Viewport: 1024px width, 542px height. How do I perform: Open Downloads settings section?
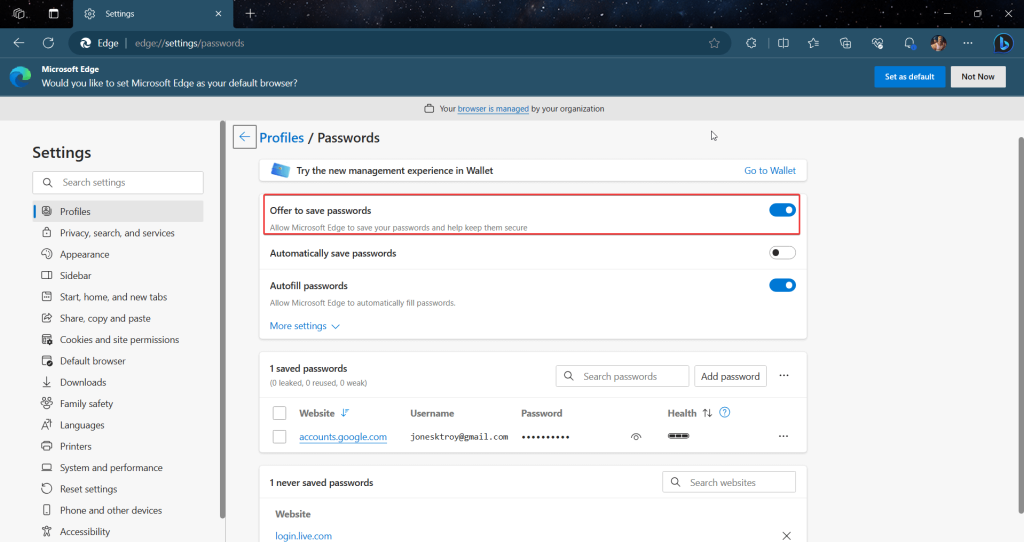click(118, 382)
